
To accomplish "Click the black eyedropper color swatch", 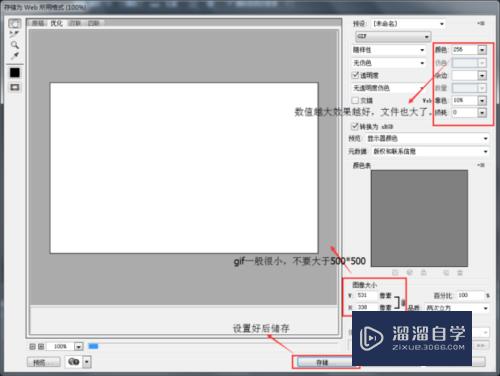I will click(x=15, y=72).
